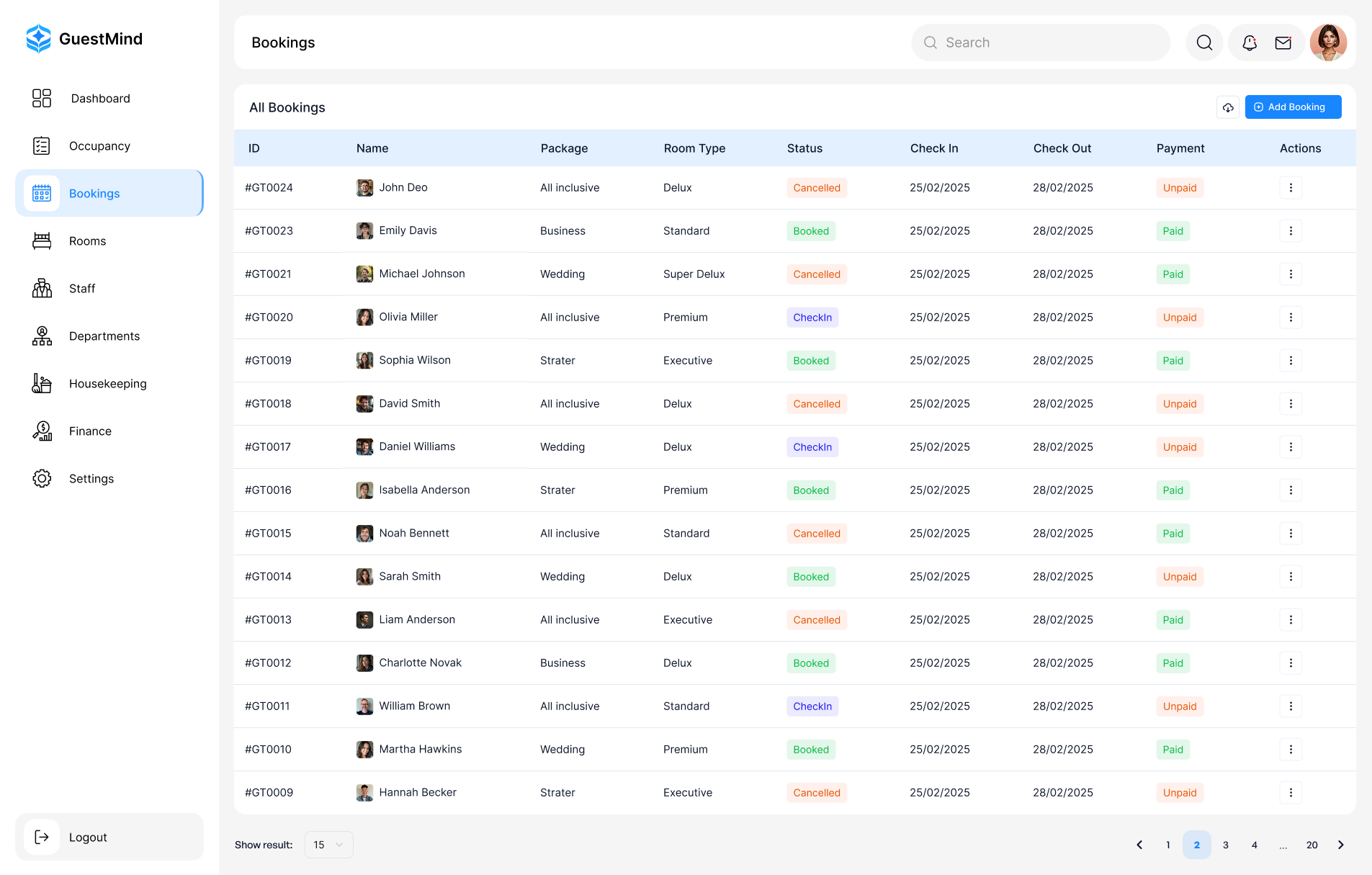The width and height of the screenshot is (1372, 875).
Task: Open the Dashboard sidebar icon
Action: [x=100, y=98]
